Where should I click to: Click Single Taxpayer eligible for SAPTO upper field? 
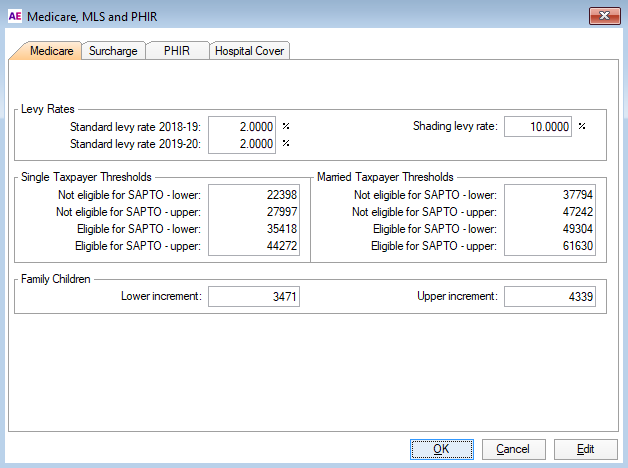tap(254, 245)
